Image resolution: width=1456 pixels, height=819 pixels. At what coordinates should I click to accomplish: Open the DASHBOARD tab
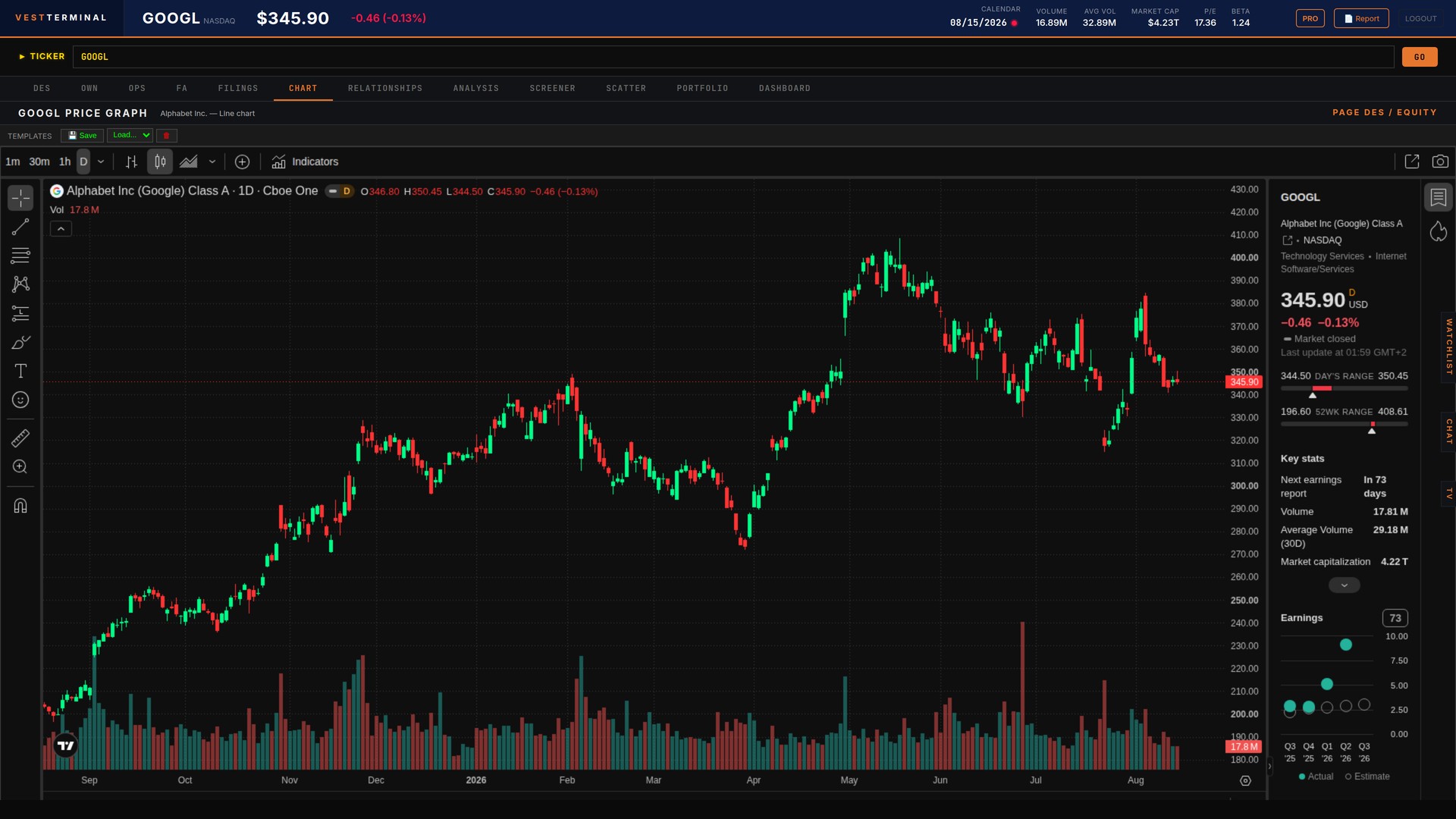coord(785,89)
